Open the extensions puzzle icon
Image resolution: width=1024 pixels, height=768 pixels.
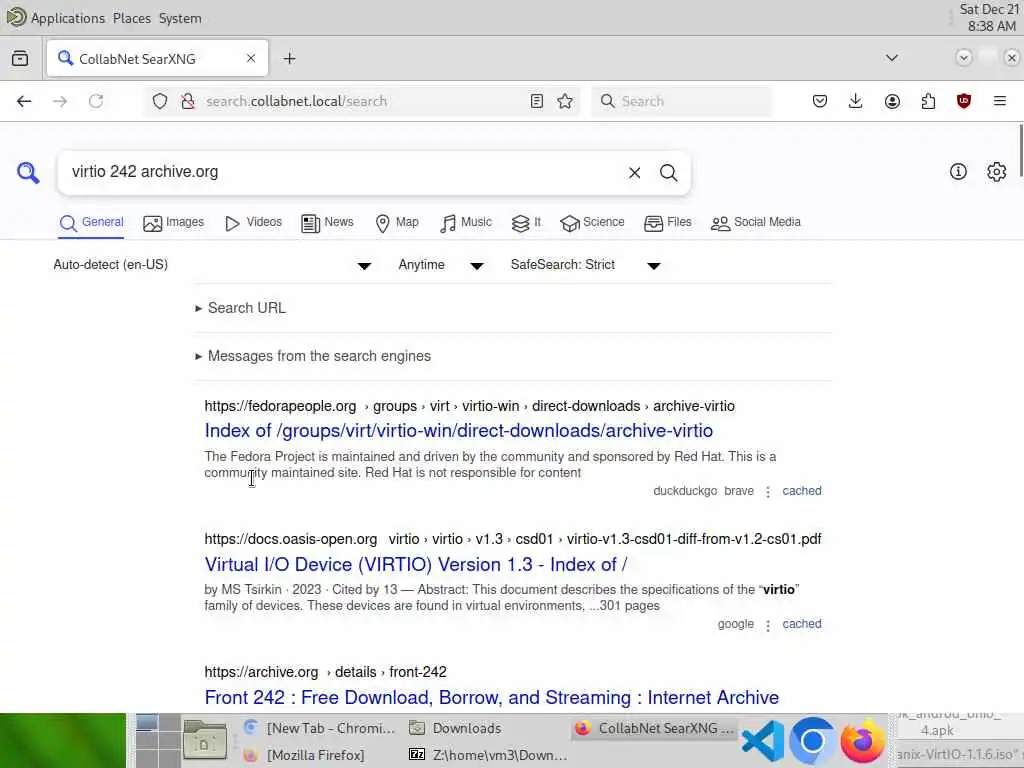(x=928, y=101)
